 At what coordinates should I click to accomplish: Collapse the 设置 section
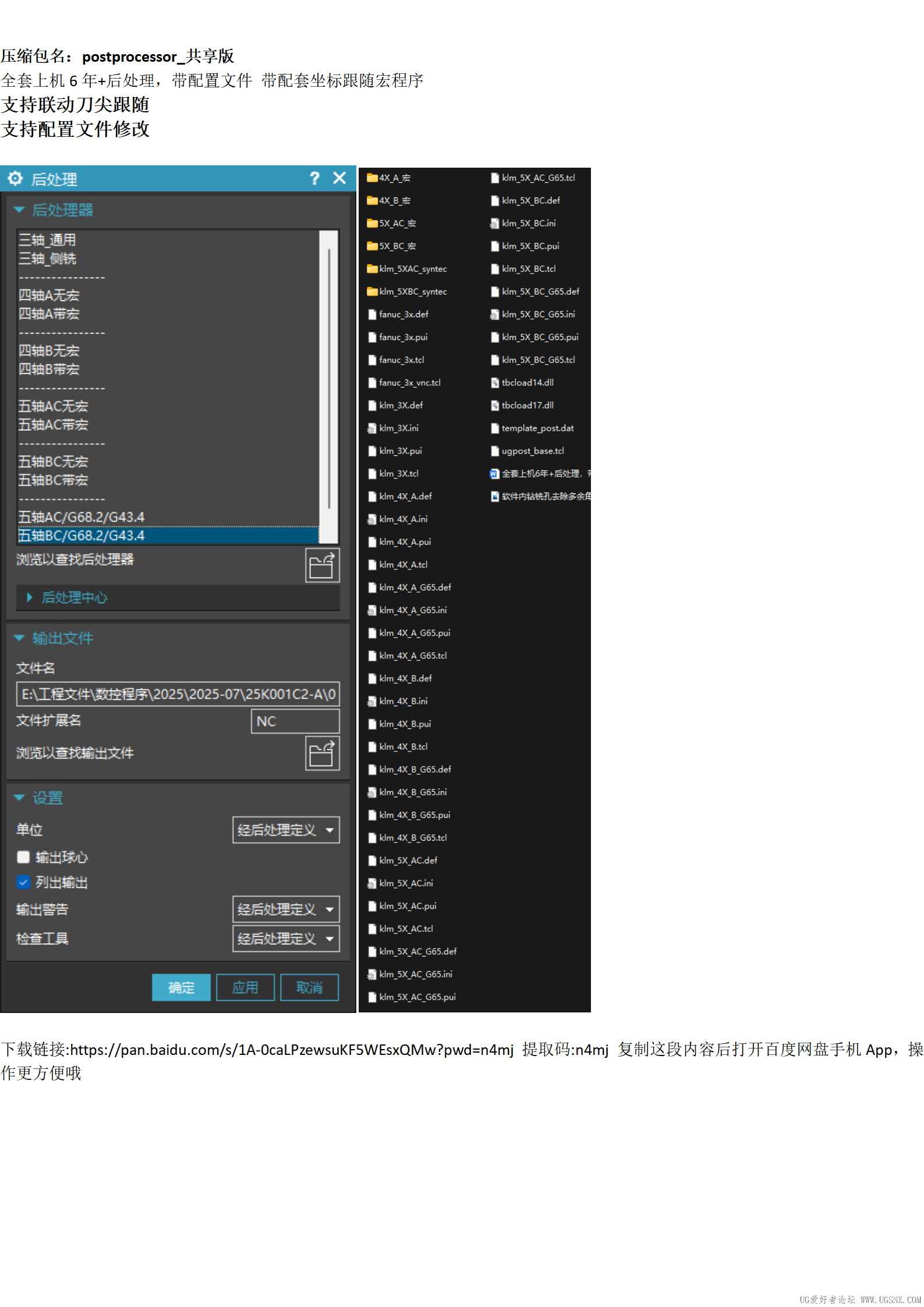pos(19,798)
